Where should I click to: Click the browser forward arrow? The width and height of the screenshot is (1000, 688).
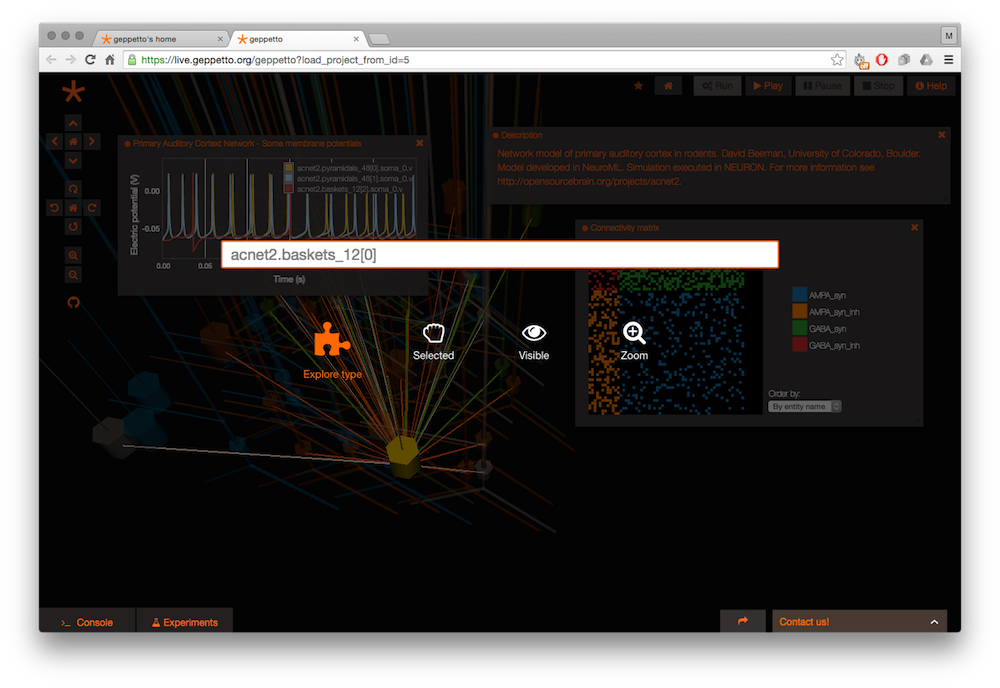tap(70, 59)
